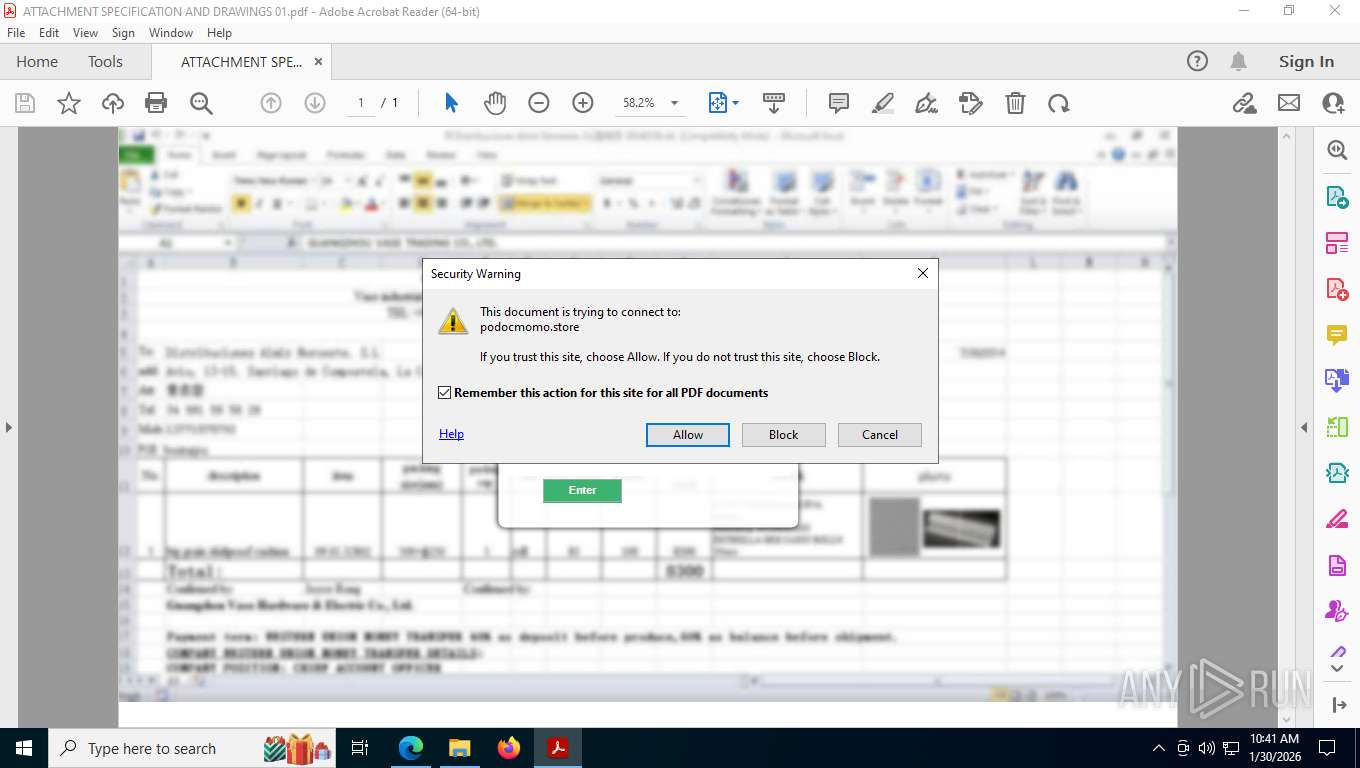Click Cancel in the Security Warning

(880, 435)
